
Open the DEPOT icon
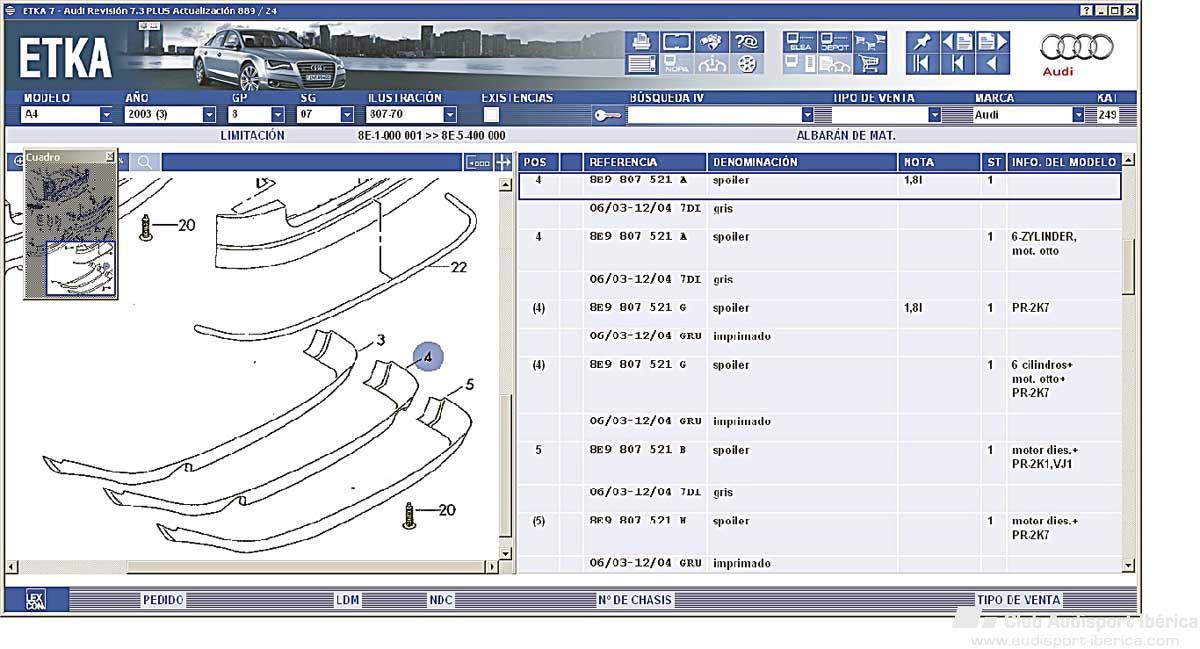click(x=834, y=42)
